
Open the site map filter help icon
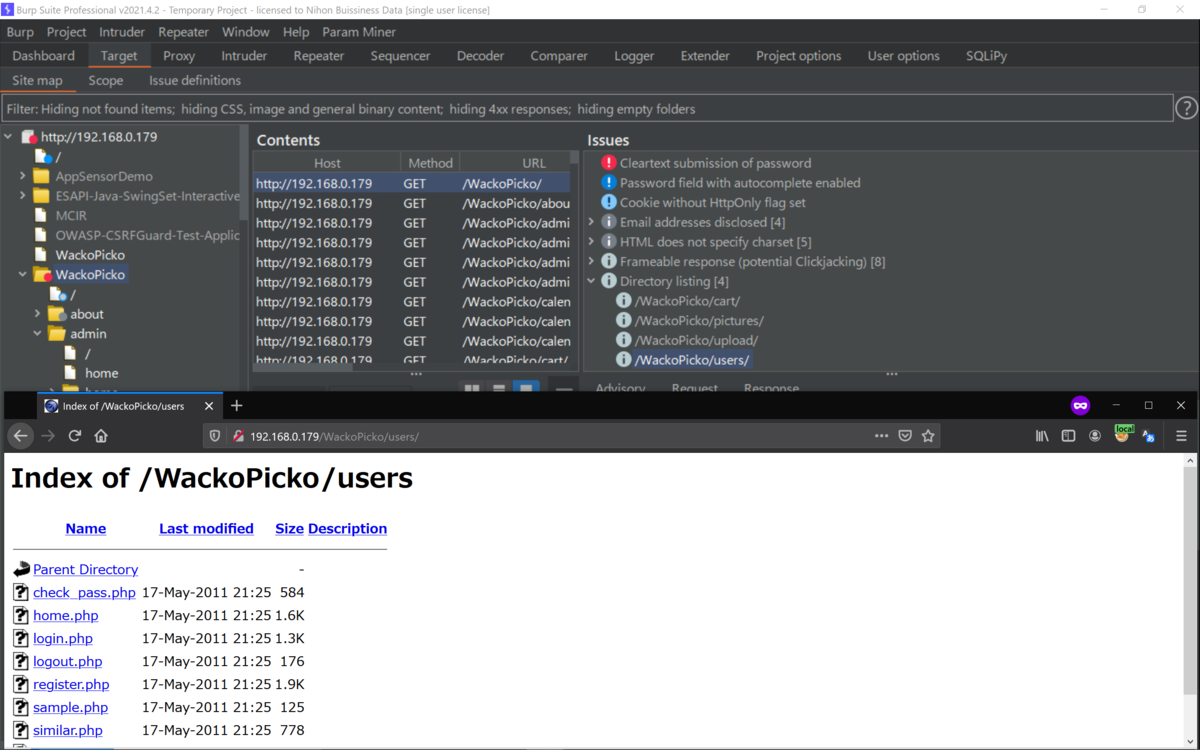1186,108
